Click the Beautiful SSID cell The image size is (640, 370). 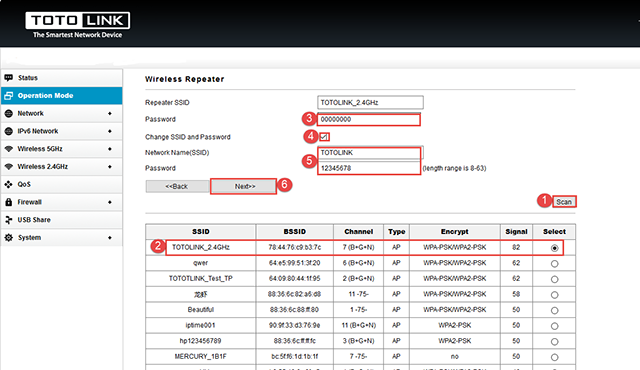[201, 310]
